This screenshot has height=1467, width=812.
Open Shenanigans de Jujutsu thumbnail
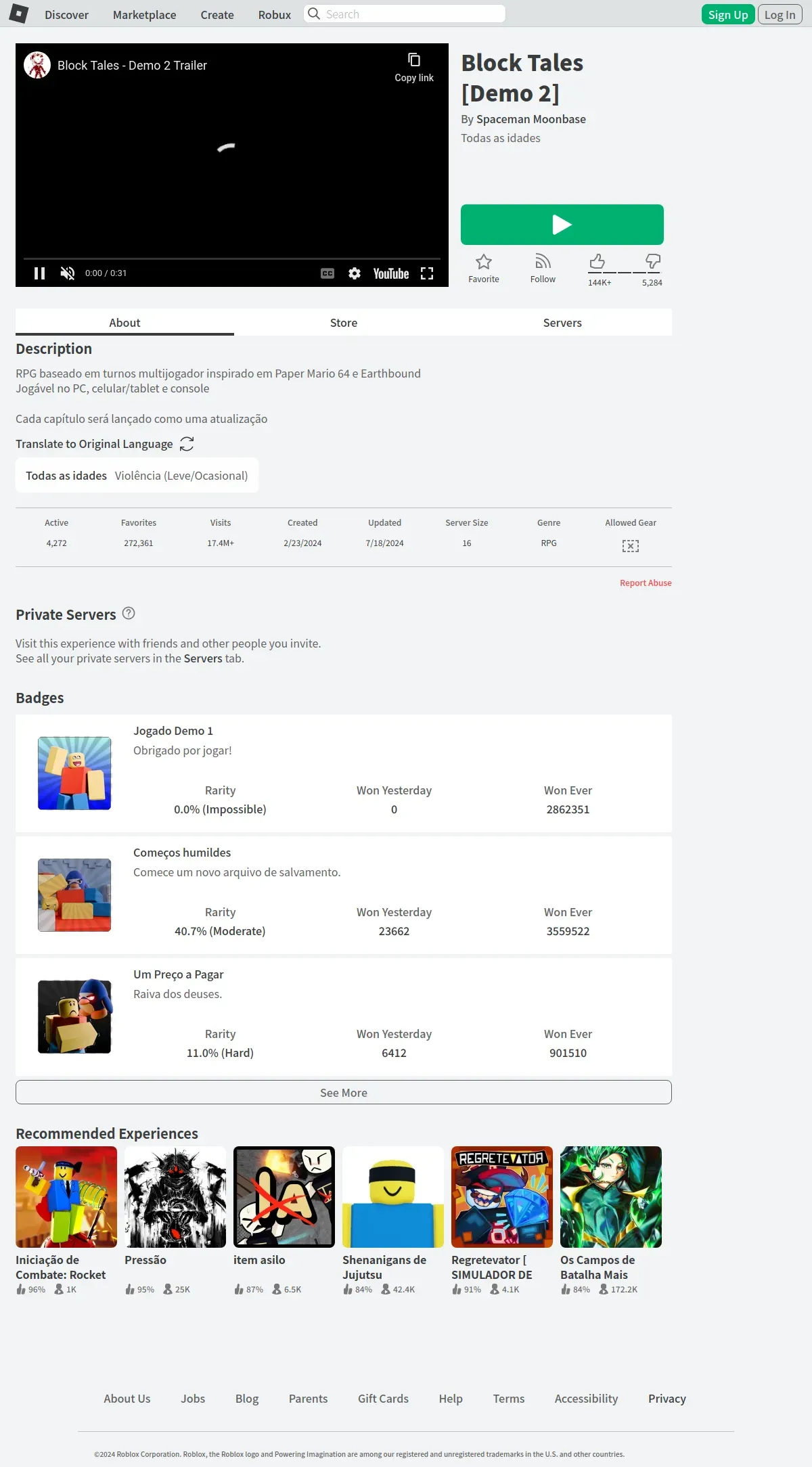click(393, 1197)
